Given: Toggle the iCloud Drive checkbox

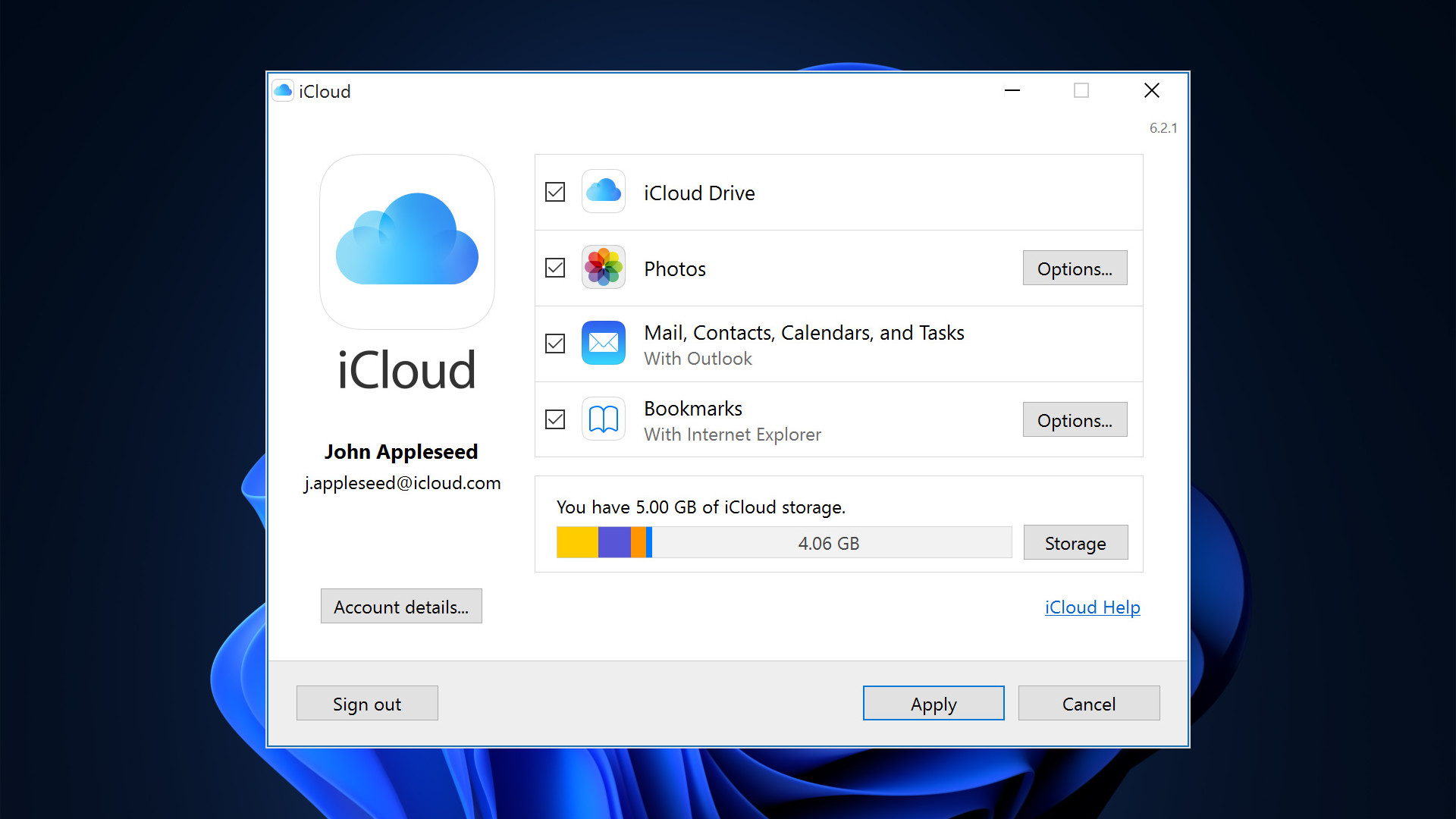Looking at the screenshot, I should [555, 192].
